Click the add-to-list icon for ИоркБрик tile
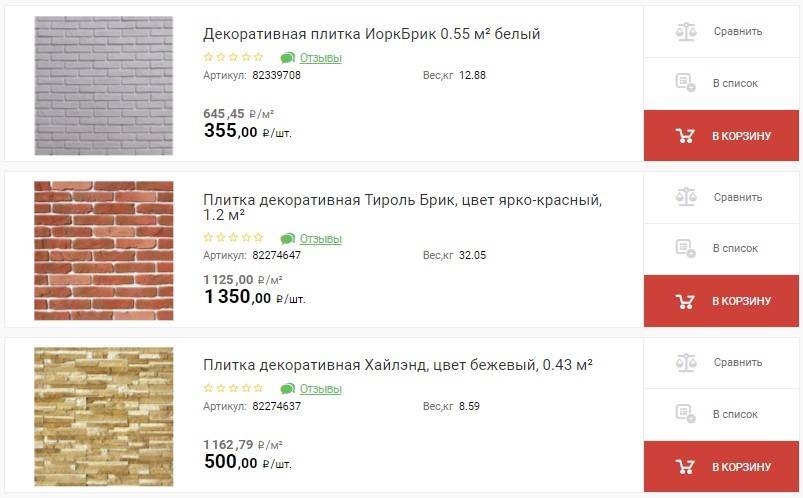Viewport: 803px width, 498px height. pyautogui.click(x=685, y=83)
